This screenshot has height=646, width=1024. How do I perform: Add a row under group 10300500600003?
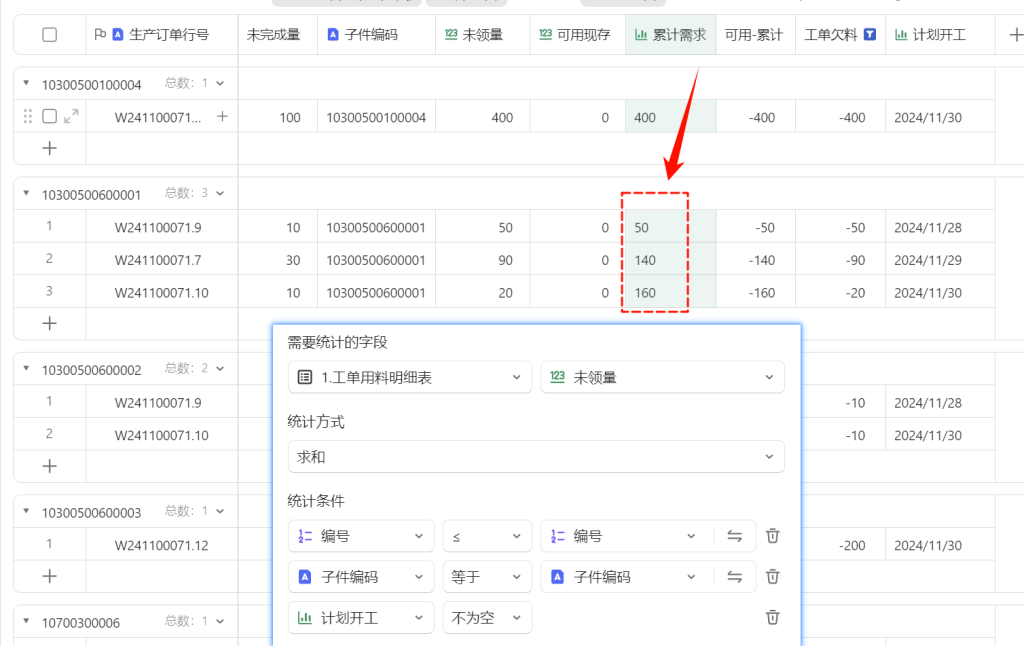(50, 576)
